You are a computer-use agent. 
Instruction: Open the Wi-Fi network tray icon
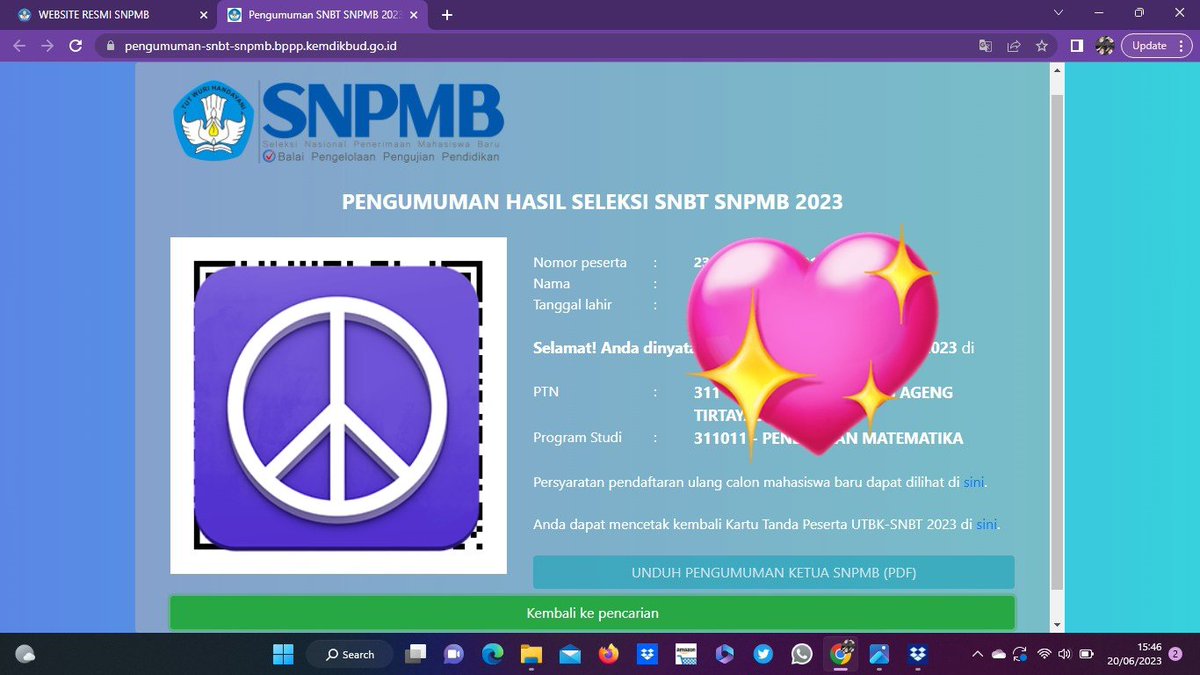[x=1044, y=654]
